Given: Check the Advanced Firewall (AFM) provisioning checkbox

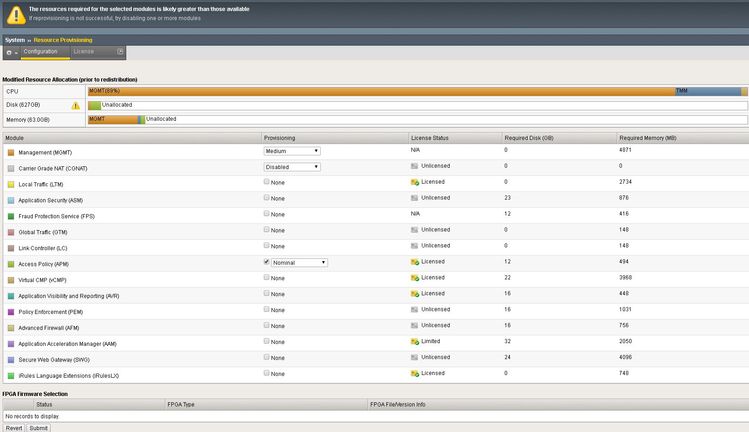Looking at the screenshot, I should [x=266, y=326].
